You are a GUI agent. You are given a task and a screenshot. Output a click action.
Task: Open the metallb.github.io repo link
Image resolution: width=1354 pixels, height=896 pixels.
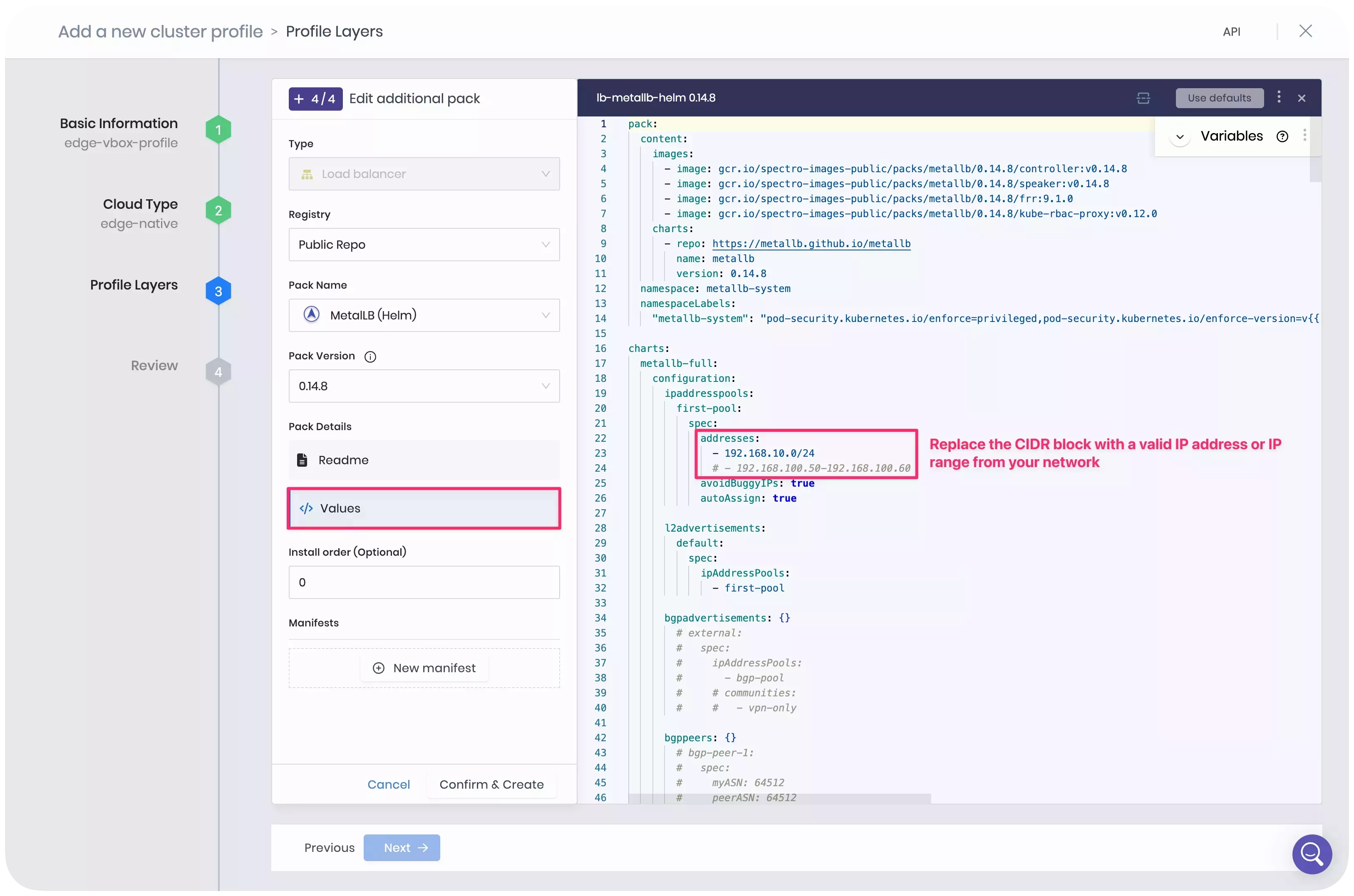click(x=811, y=243)
